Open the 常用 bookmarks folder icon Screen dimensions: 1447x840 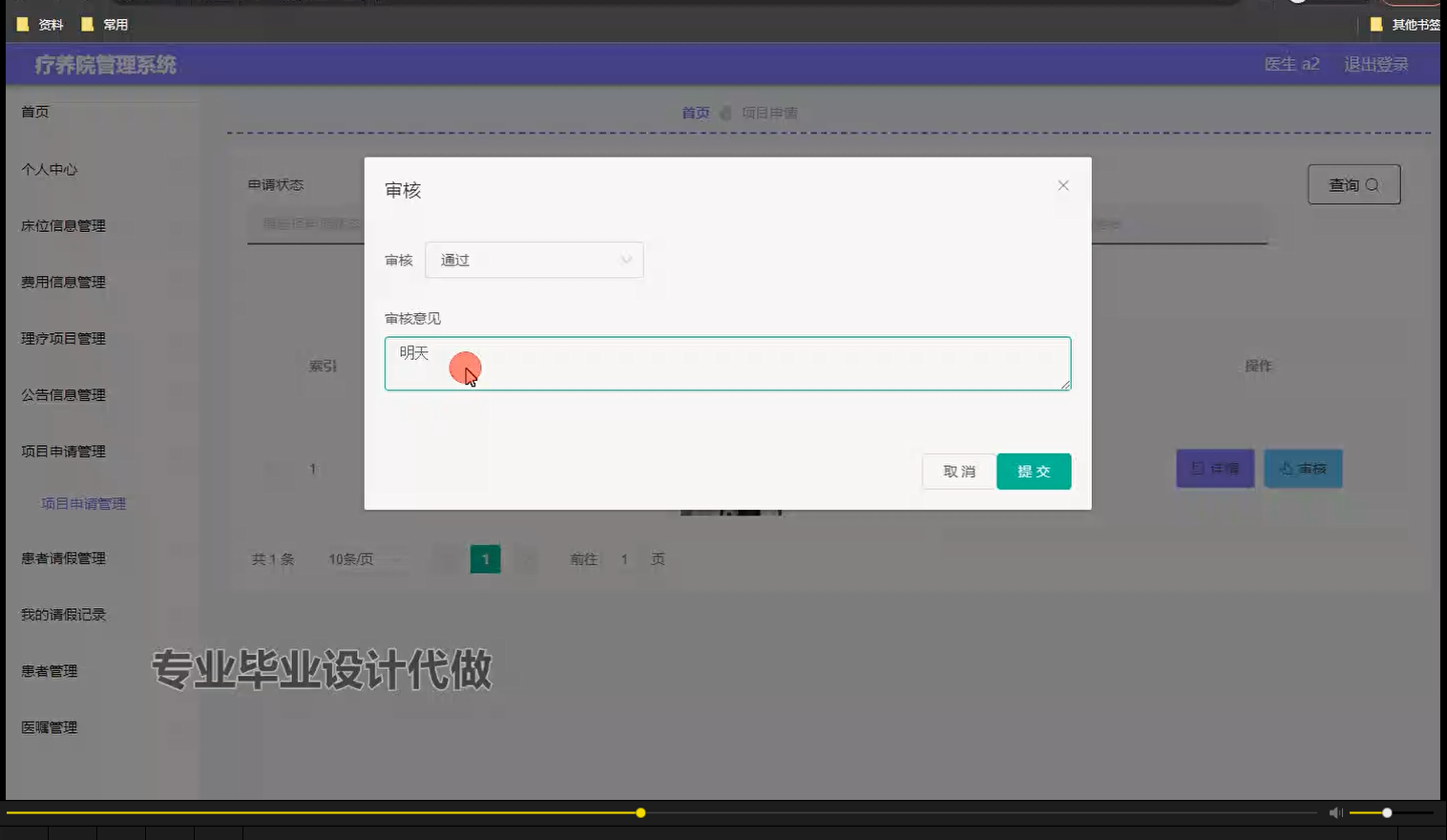point(88,24)
